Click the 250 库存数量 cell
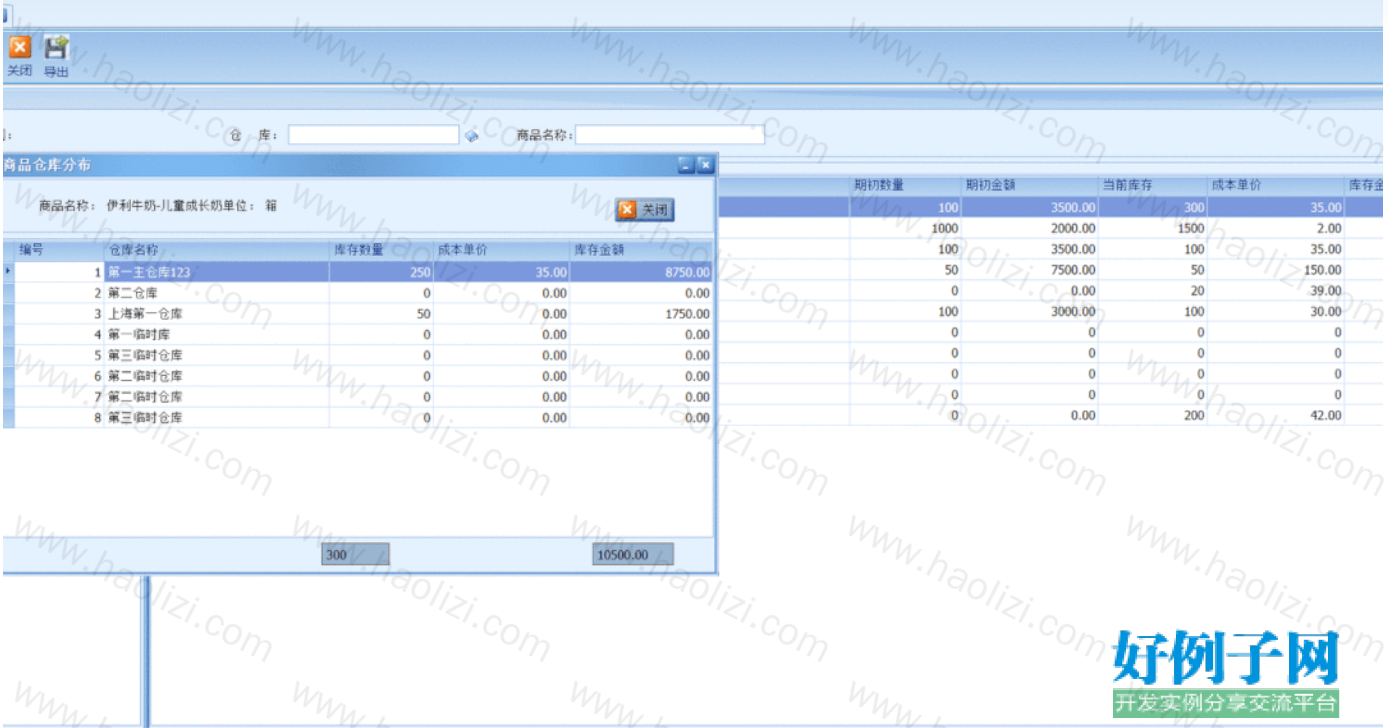 point(381,272)
